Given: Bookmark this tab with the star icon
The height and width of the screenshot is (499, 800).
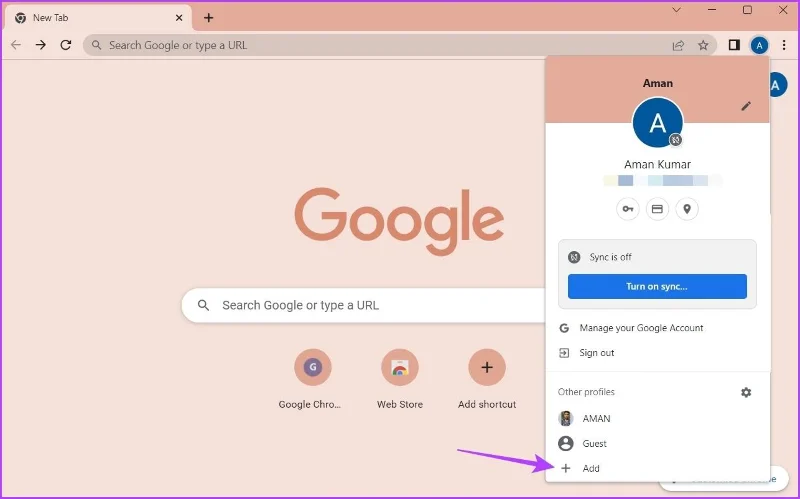Looking at the screenshot, I should point(703,45).
